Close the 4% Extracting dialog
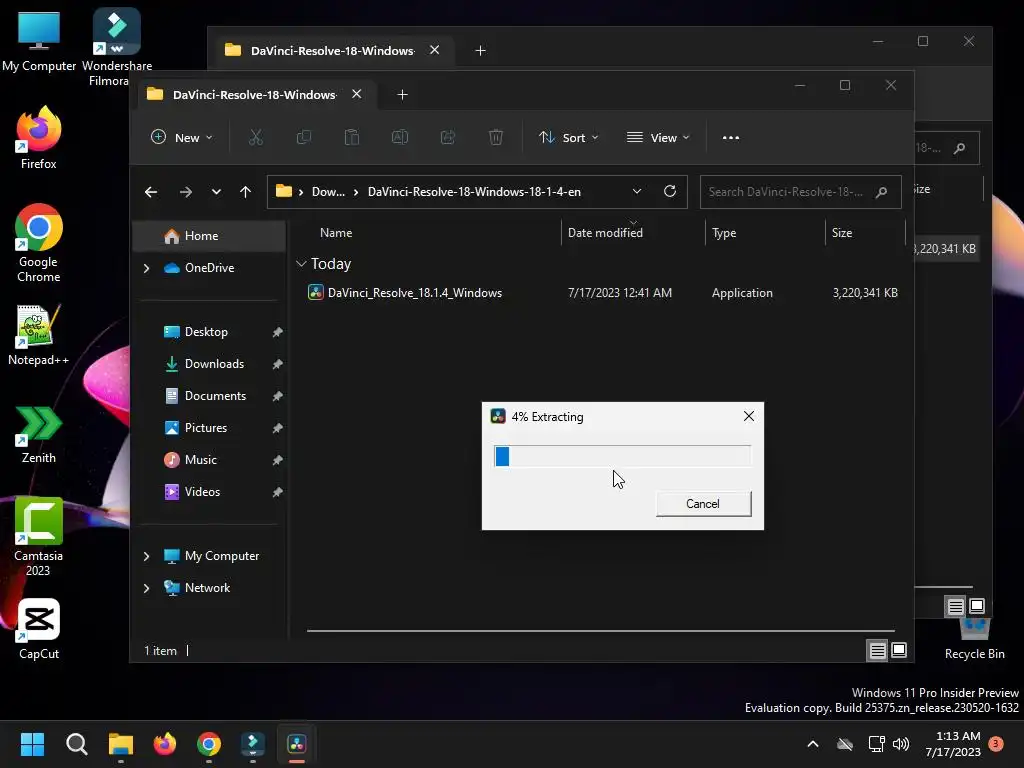 click(x=749, y=416)
